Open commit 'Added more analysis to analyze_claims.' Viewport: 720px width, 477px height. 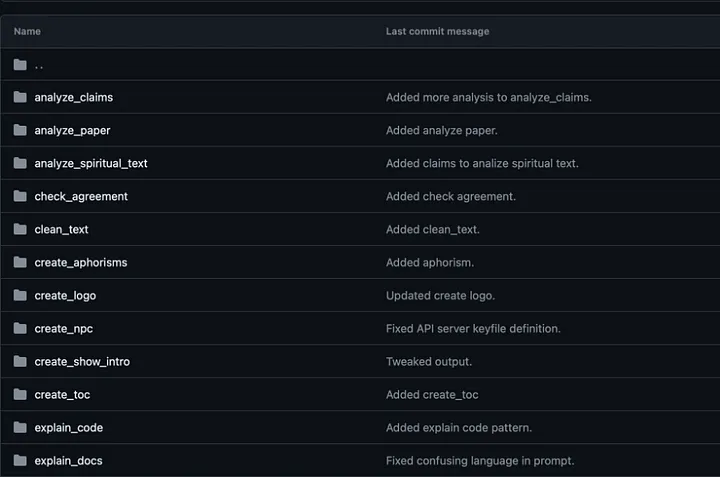pyautogui.click(x=489, y=97)
